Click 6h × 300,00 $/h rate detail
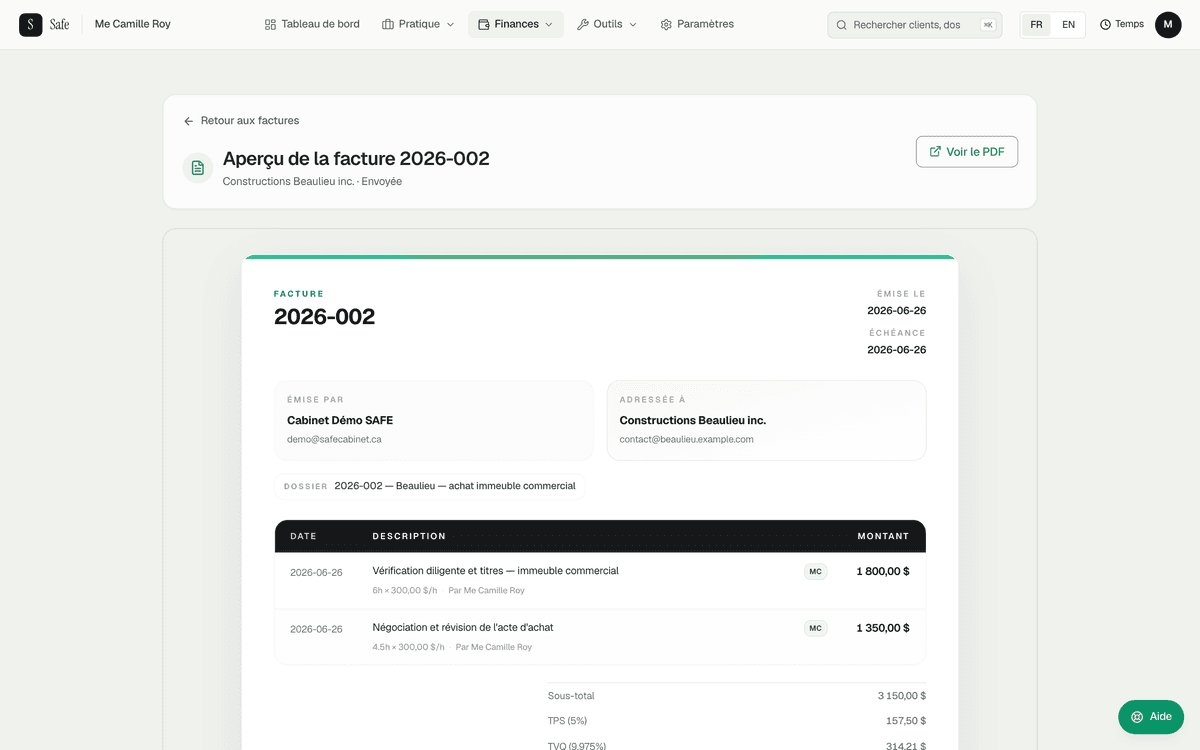This screenshot has height=750, width=1200. [x=405, y=591]
